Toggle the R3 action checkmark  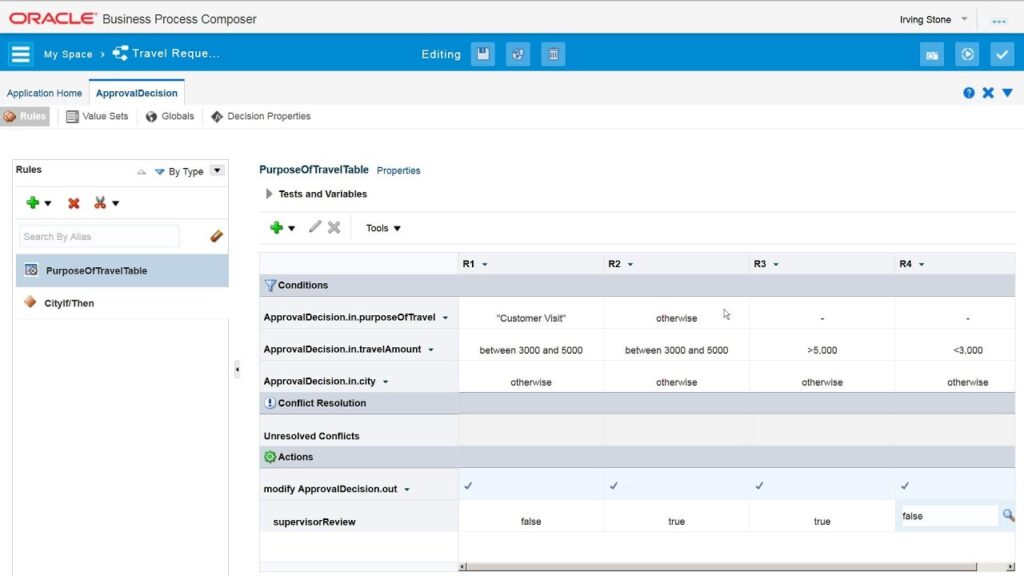coord(760,486)
